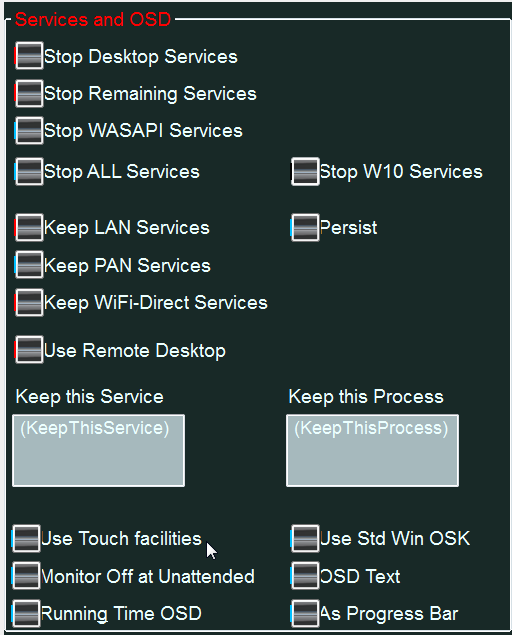Check Use Std Win OSK
This screenshot has height=635, width=512.
point(305,539)
